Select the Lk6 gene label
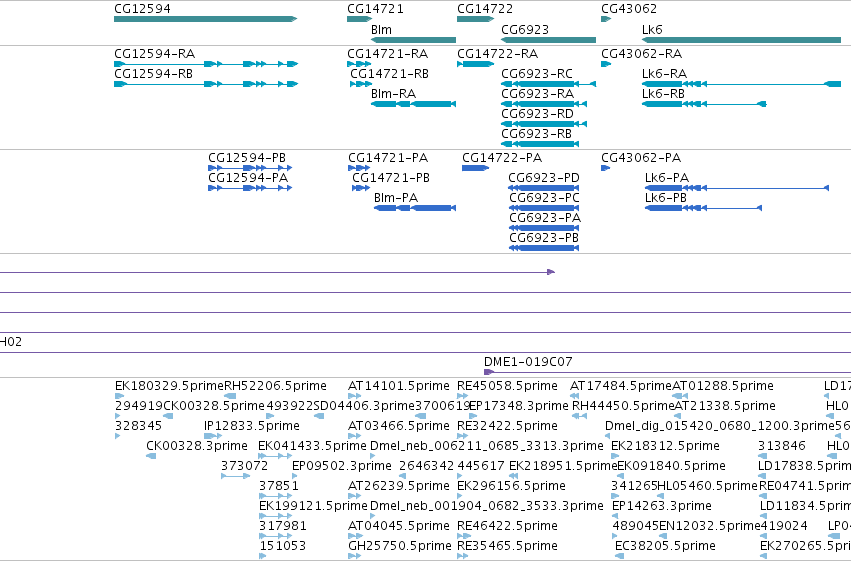851x561 pixels. click(x=652, y=29)
